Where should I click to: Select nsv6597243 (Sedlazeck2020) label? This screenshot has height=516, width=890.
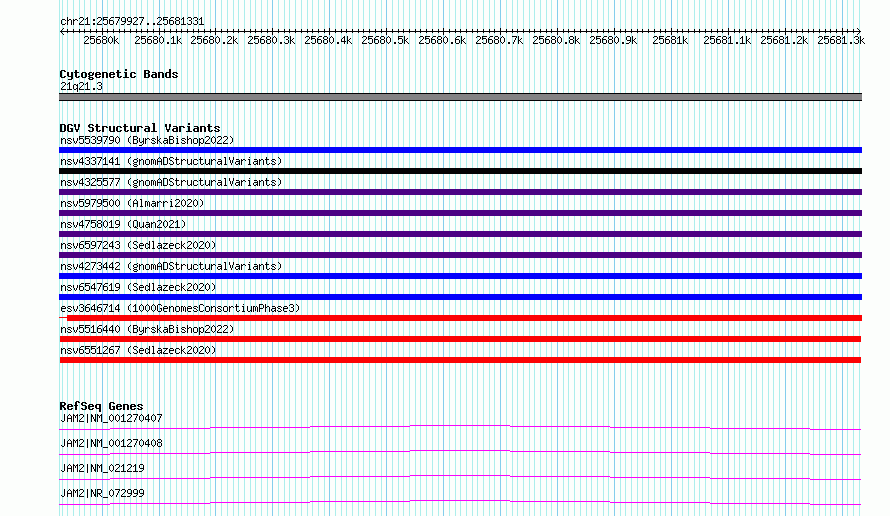point(138,245)
